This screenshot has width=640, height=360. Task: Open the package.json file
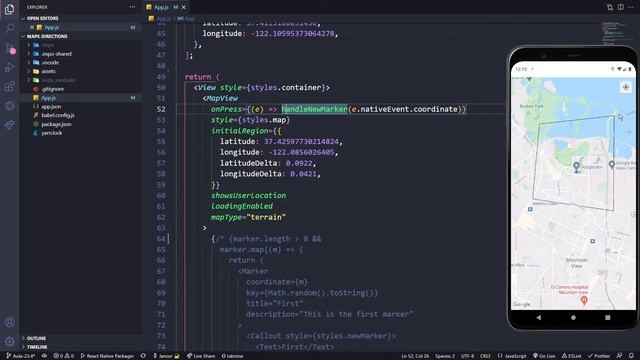coord(81,124)
